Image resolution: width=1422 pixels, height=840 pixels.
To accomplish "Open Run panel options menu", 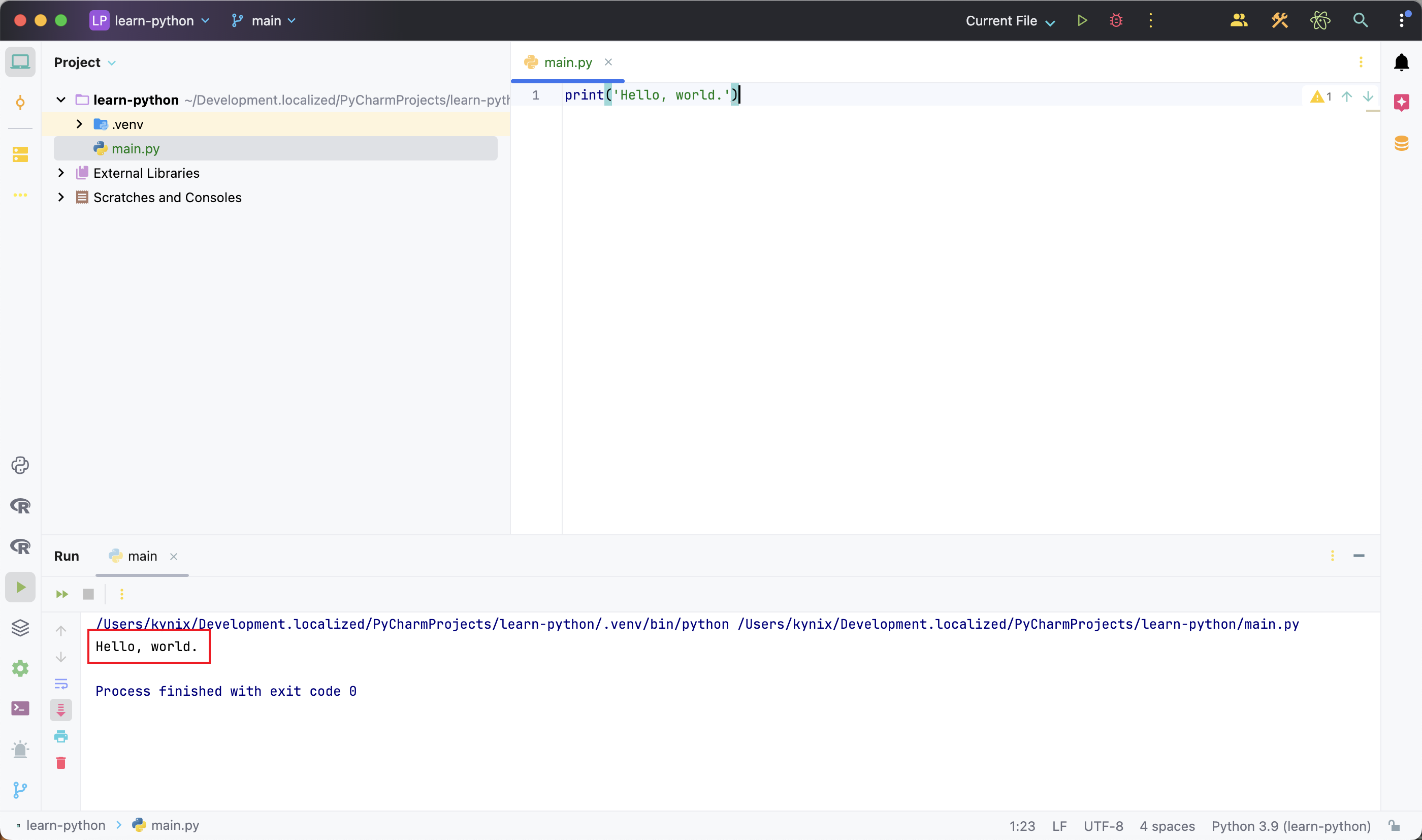I will coord(1333,556).
